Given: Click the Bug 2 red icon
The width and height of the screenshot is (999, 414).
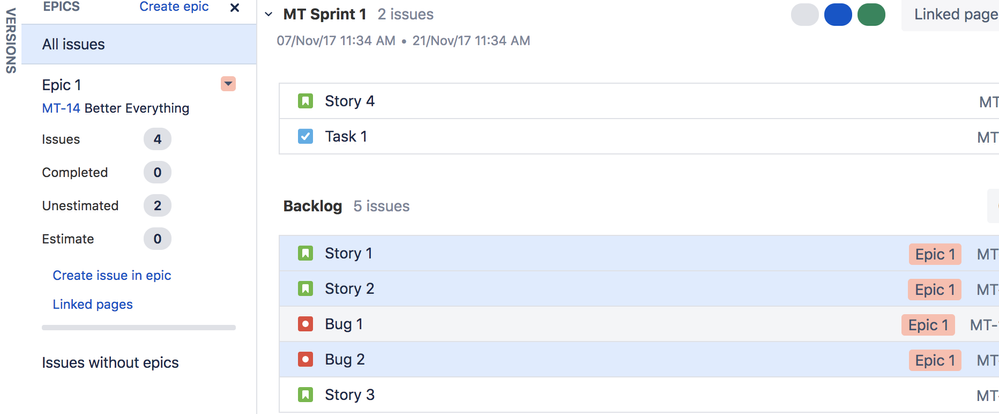Looking at the screenshot, I should [x=306, y=360].
